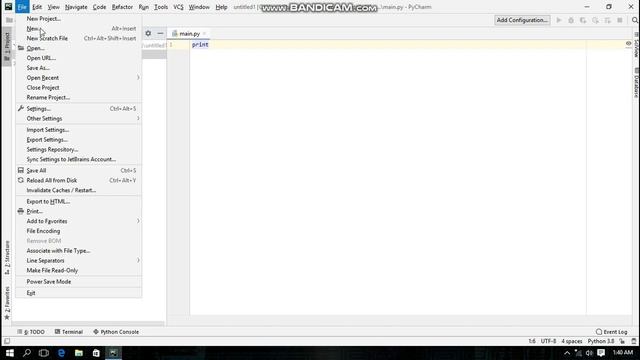Open the Event Log
640x360 pixels.
(x=611, y=332)
